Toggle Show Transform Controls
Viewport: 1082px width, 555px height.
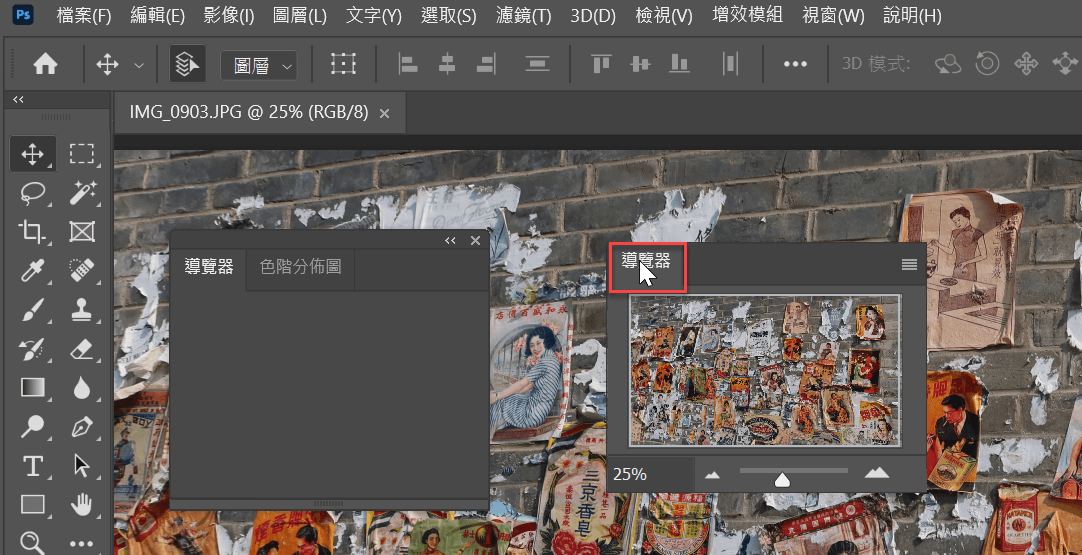[343, 64]
